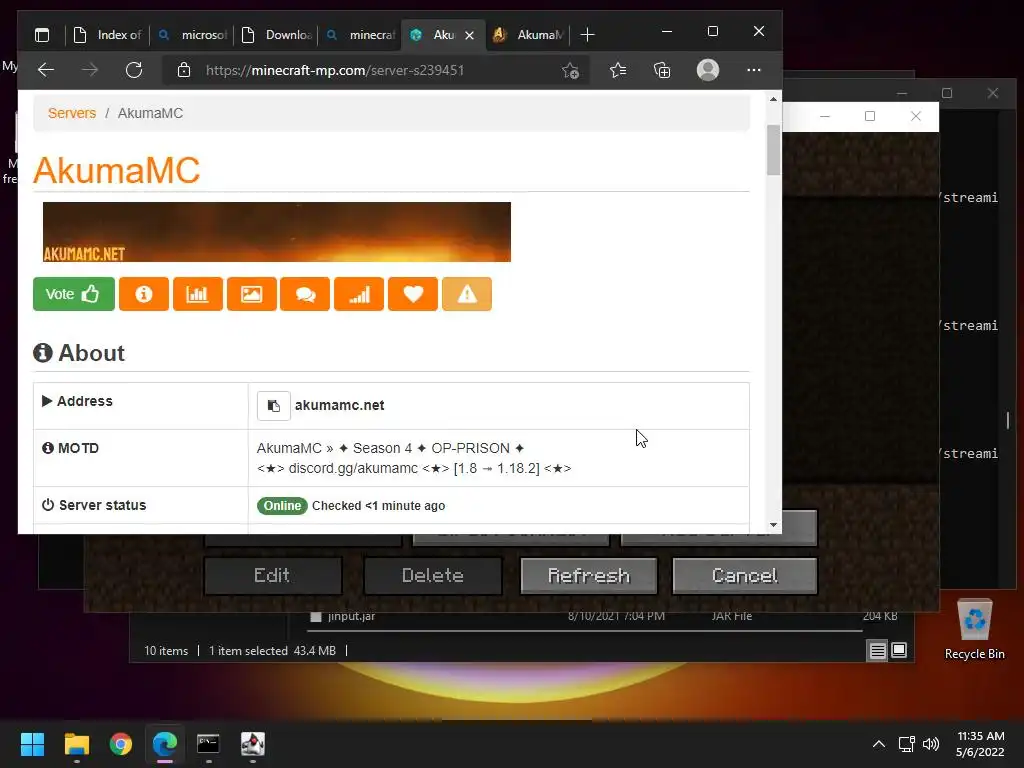Open Google Chrome from the taskbar
Image resolution: width=1024 pixels, height=768 pixels.
(121, 744)
